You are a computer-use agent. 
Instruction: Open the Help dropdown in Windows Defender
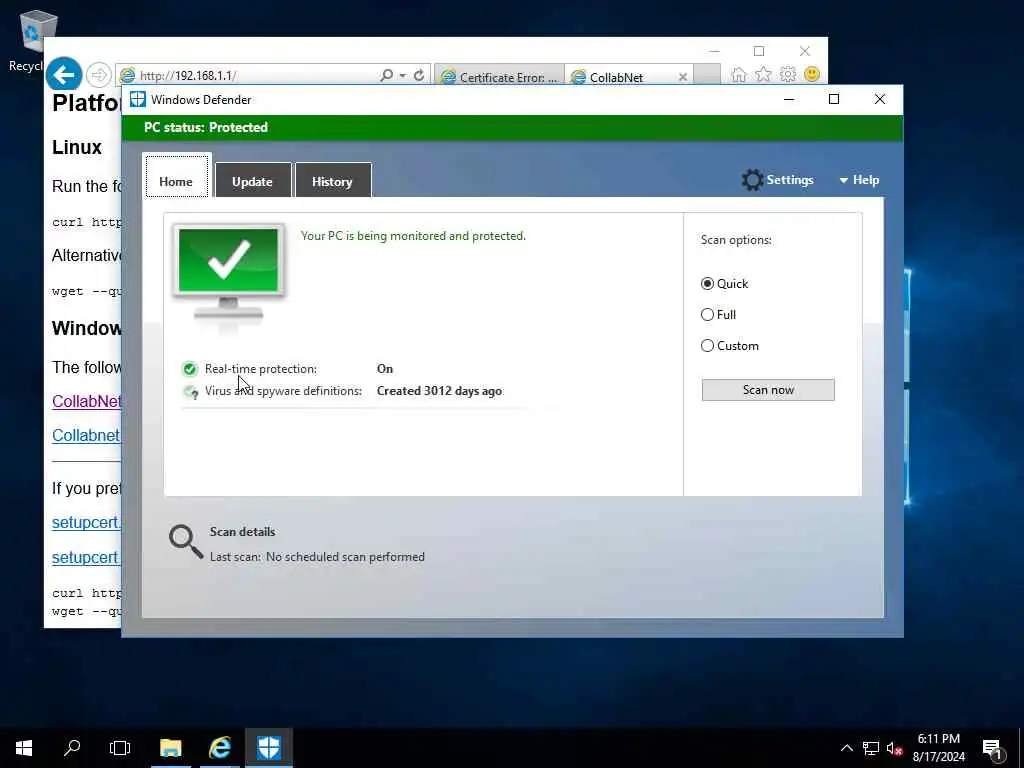(x=859, y=180)
